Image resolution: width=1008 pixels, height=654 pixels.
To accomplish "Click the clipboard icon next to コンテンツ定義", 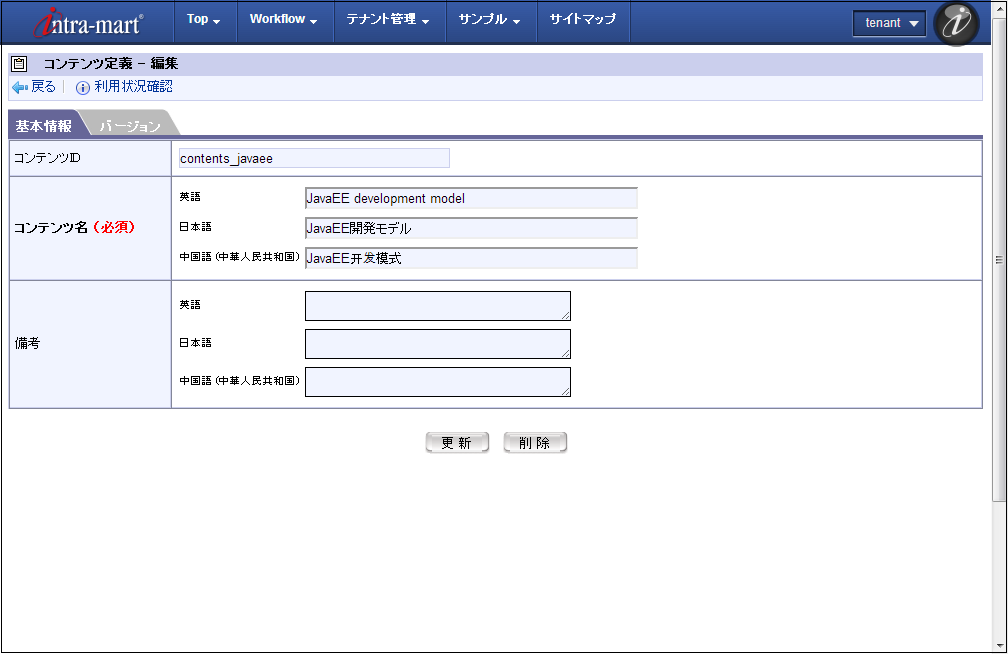I will (19, 63).
